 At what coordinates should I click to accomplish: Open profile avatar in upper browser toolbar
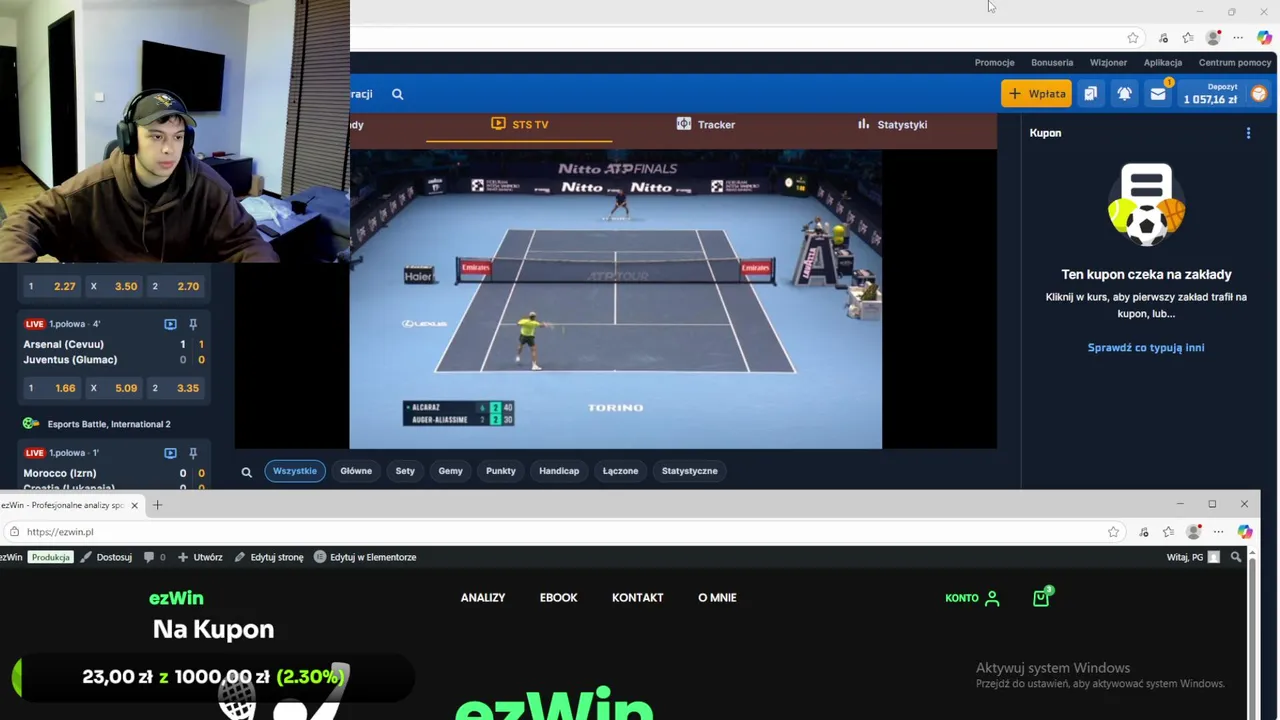coord(1213,38)
